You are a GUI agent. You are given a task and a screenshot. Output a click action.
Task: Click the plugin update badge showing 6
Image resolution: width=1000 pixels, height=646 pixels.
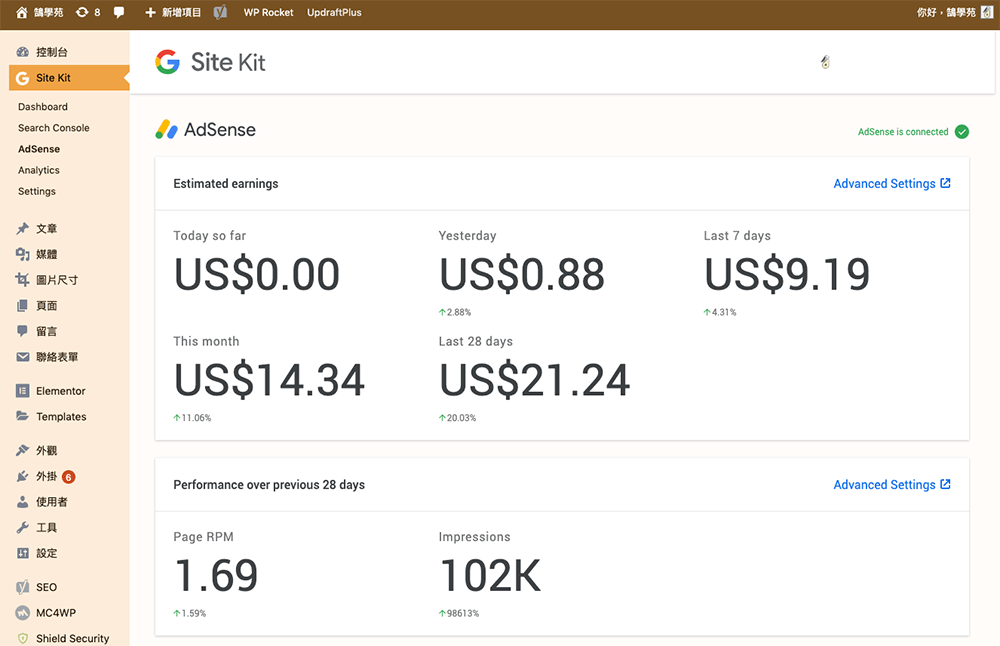pos(68,476)
